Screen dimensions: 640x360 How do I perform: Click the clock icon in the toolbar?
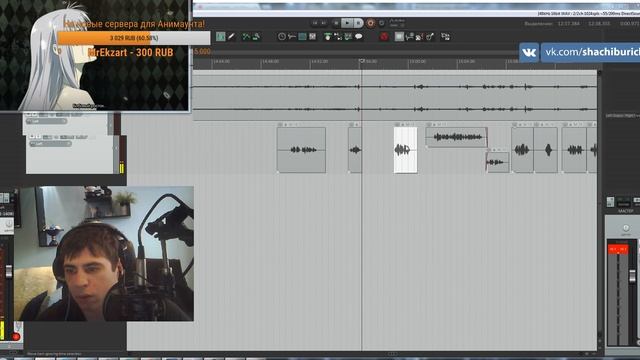[282, 37]
